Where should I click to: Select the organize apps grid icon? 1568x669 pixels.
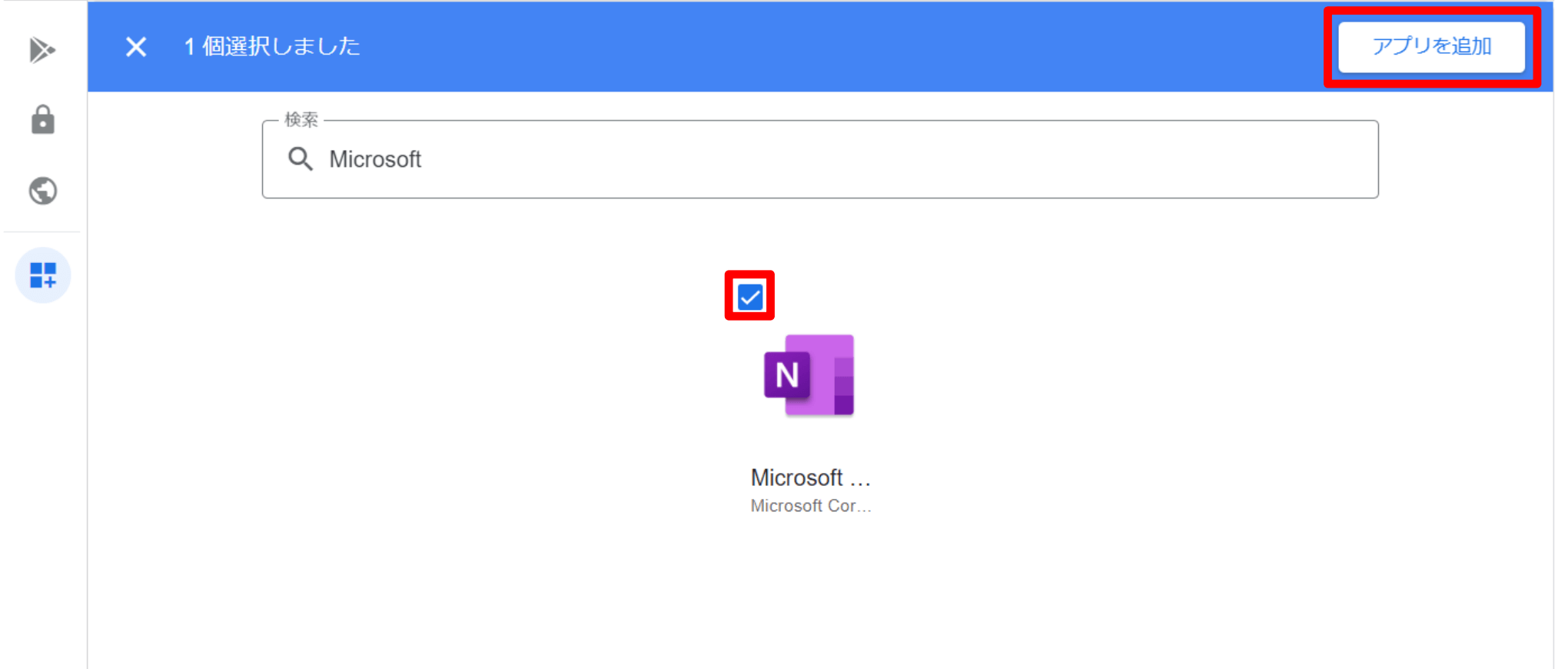click(43, 275)
